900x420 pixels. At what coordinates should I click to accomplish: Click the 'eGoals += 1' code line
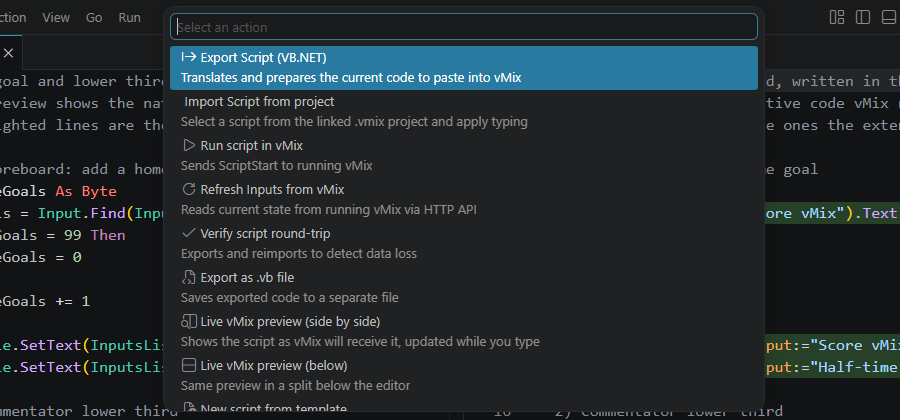click(x=45, y=302)
